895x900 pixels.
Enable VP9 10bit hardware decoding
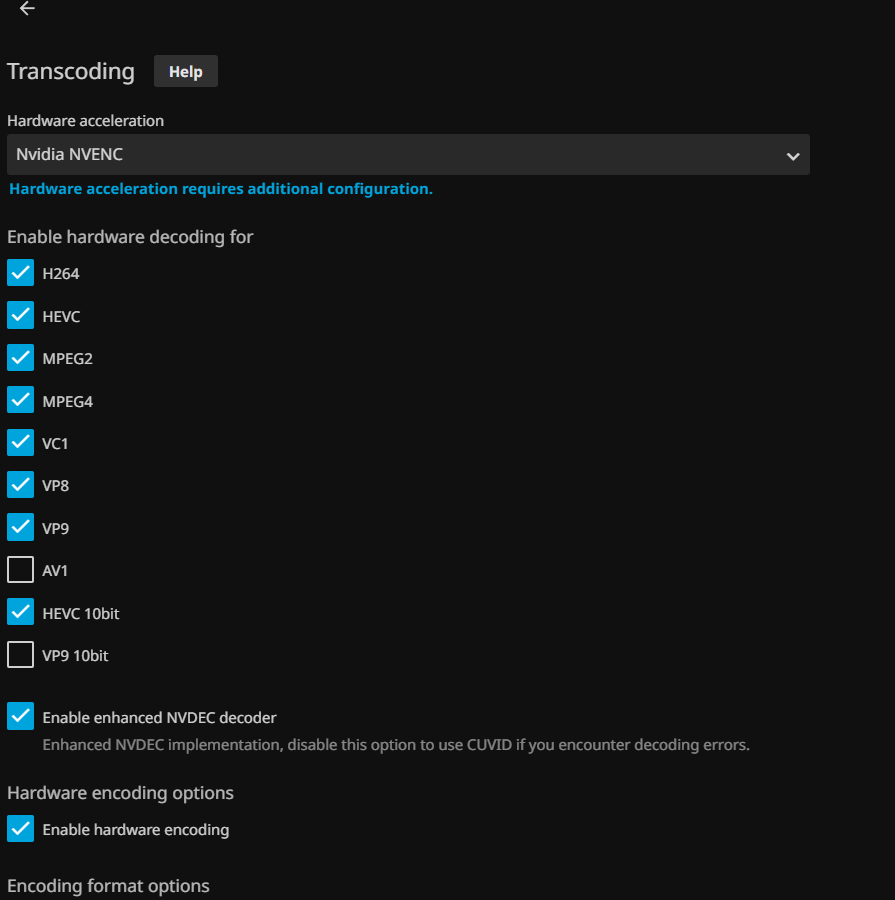[x=21, y=655]
